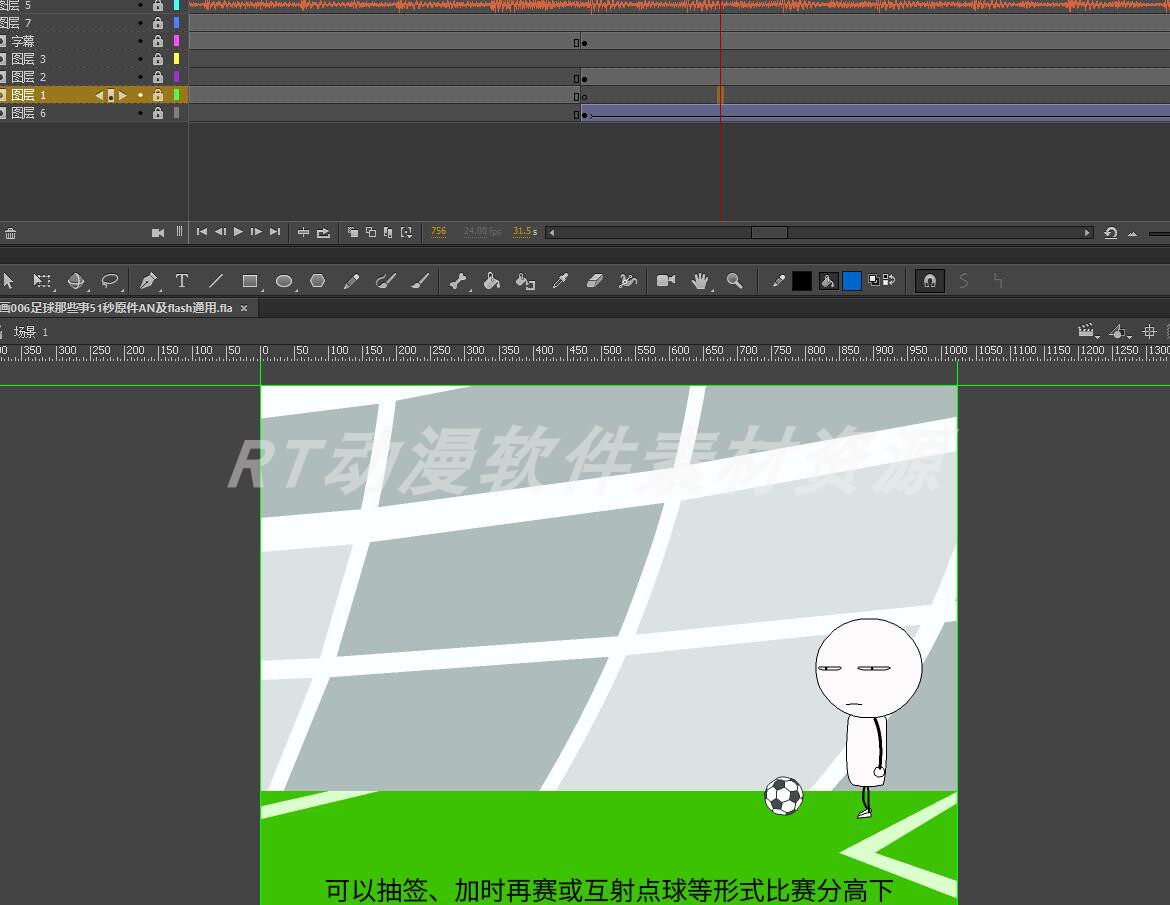Viewport: 1170px width, 905px height.
Task: Toggle visibility dot of 图层 6
Action: click(x=140, y=113)
